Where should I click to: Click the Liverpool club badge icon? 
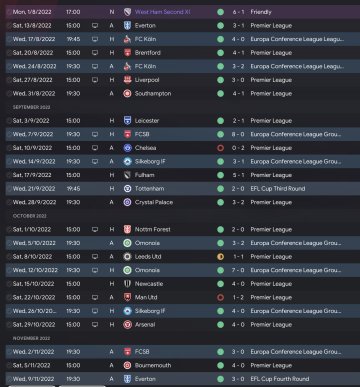point(127,80)
